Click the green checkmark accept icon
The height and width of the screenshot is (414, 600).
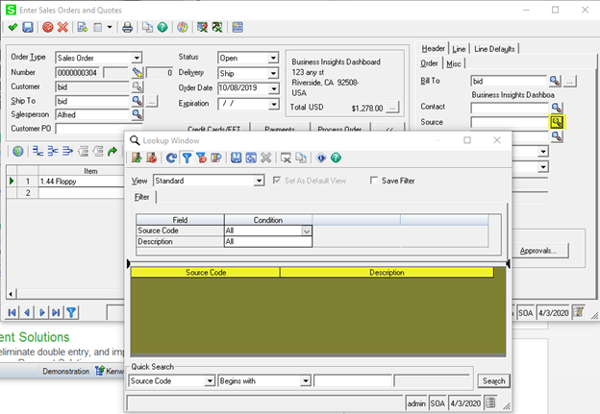(x=11, y=27)
